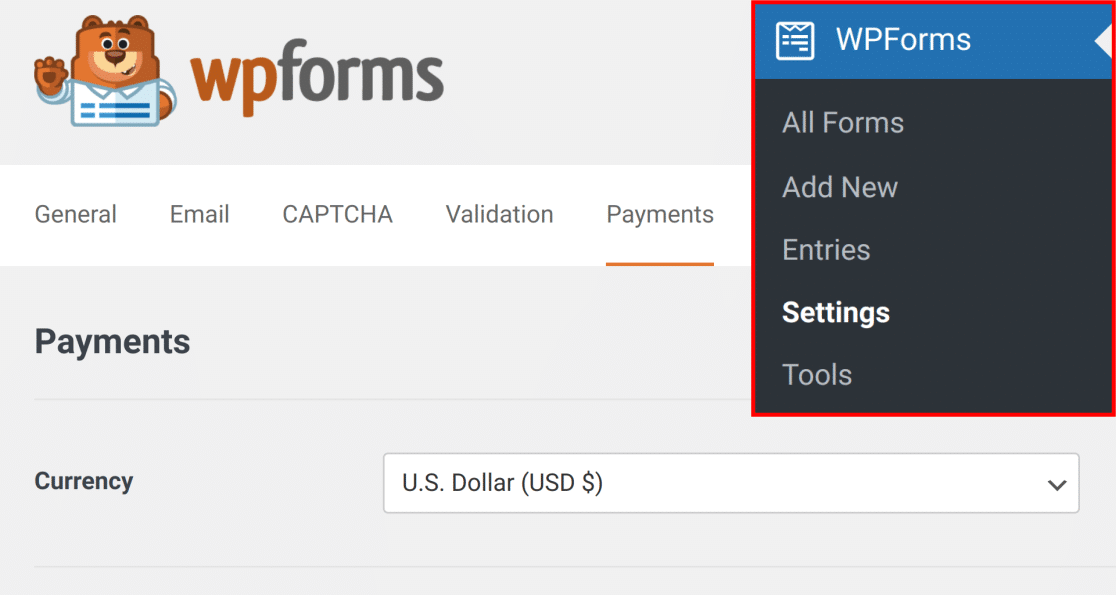This screenshot has width=1116, height=595.
Task: Click the active Payments tab
Action: pos(659,214)
